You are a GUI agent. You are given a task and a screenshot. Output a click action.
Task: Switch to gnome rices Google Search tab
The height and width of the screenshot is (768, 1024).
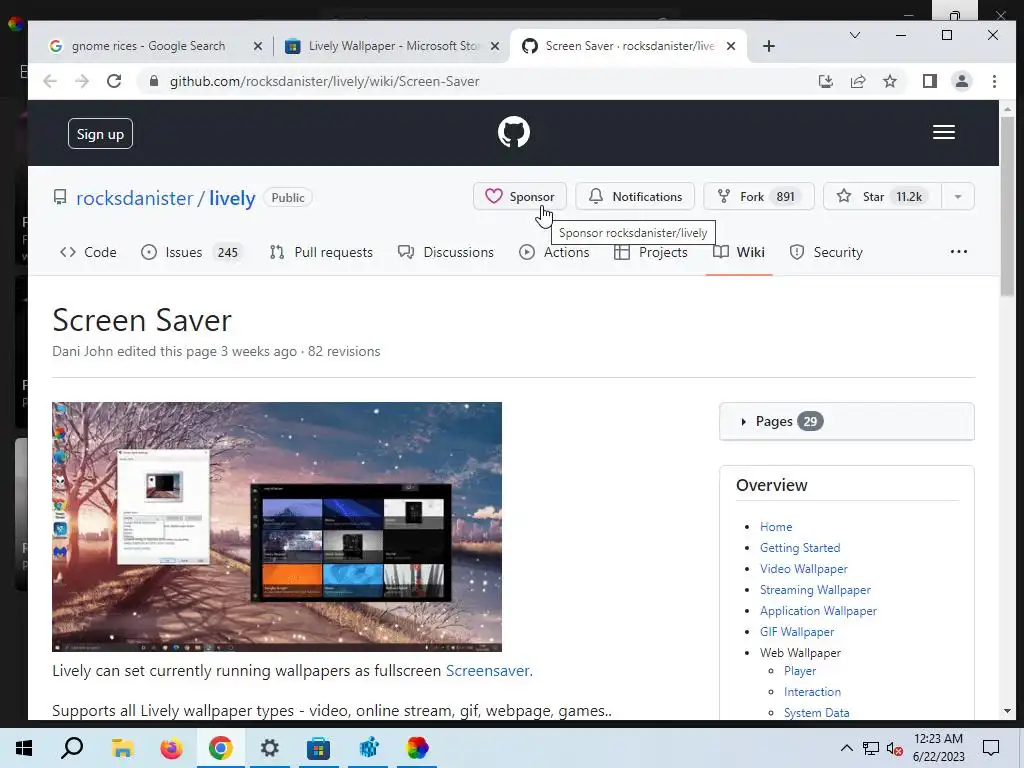pos(148,46)
